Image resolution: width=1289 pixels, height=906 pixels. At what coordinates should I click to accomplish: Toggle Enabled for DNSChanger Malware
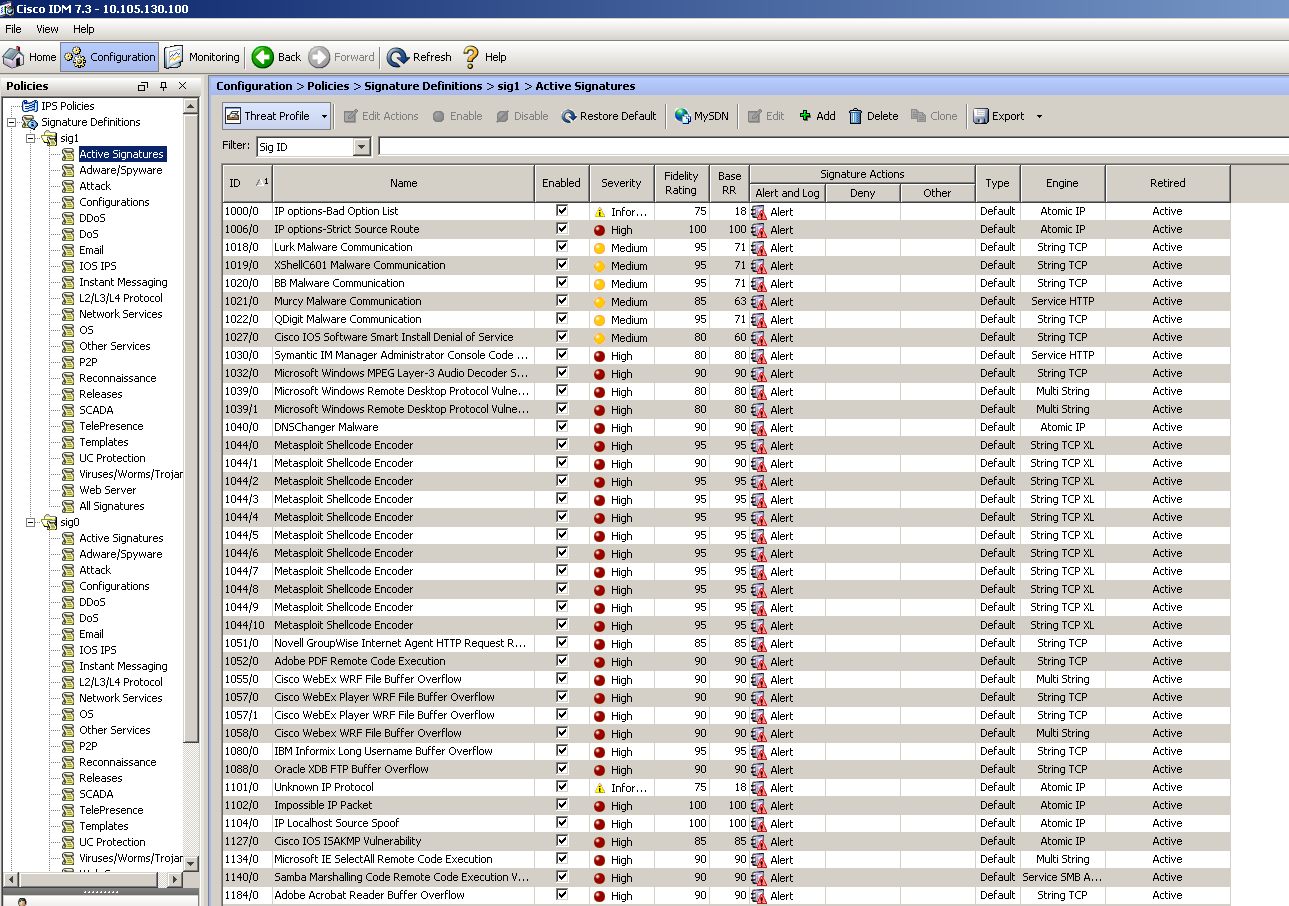tap(562, 427)
